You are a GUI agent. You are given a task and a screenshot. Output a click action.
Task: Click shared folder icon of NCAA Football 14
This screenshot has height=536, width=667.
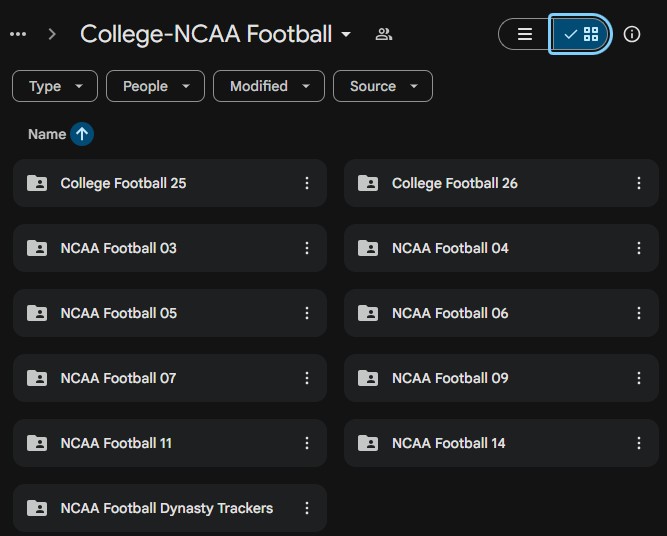(368, 443)
